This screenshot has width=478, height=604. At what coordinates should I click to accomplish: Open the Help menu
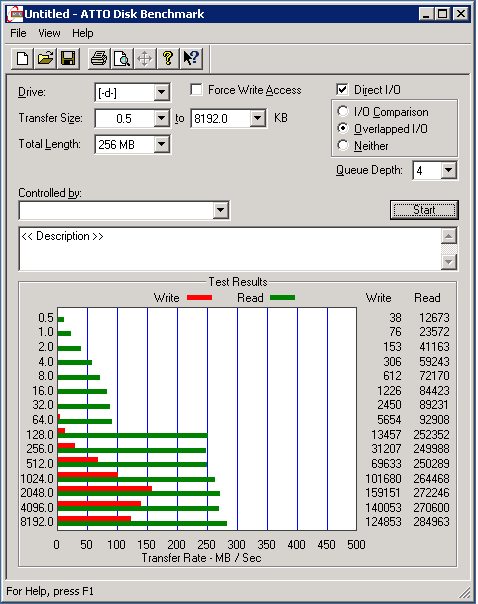tap(82, 34)
